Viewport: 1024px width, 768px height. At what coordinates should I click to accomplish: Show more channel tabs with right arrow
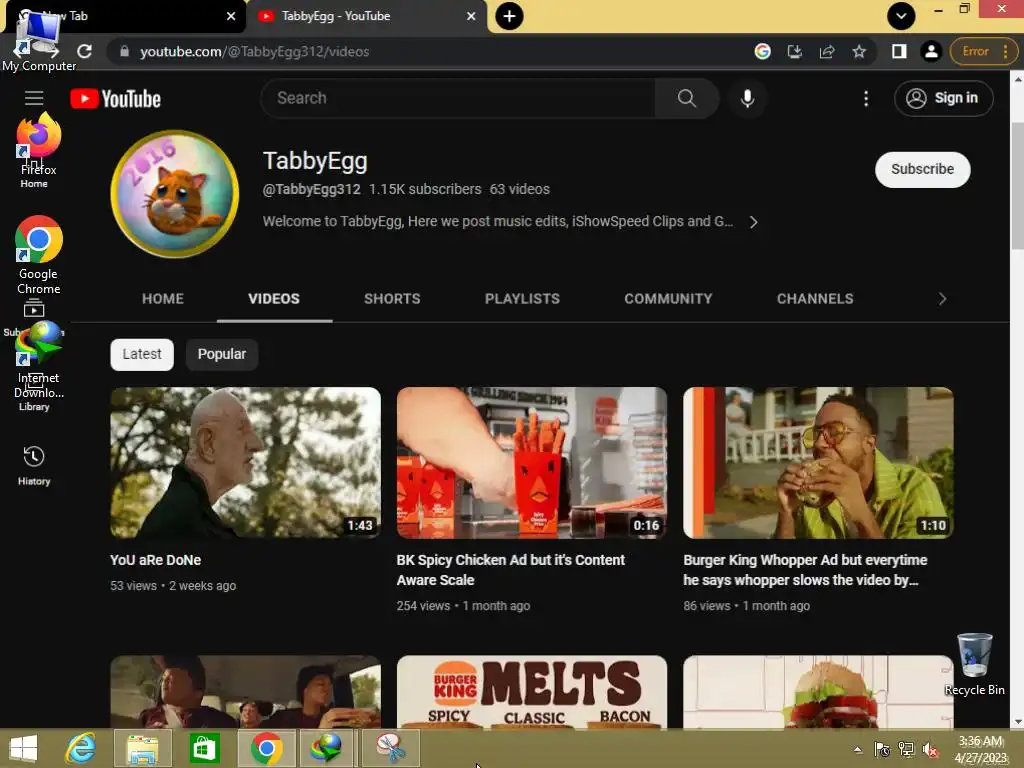942,298
